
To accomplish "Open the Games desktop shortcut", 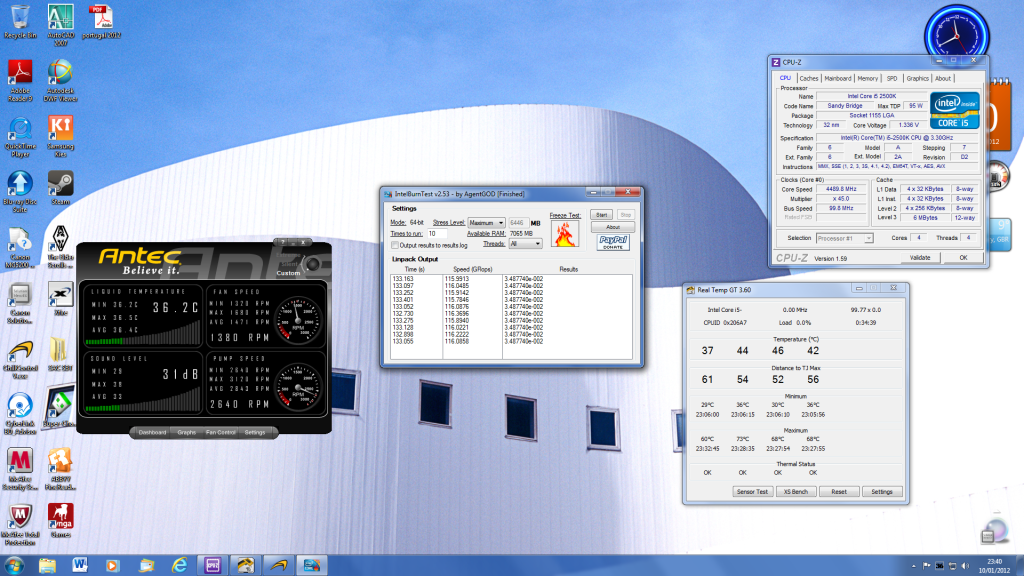I will 60,521.
